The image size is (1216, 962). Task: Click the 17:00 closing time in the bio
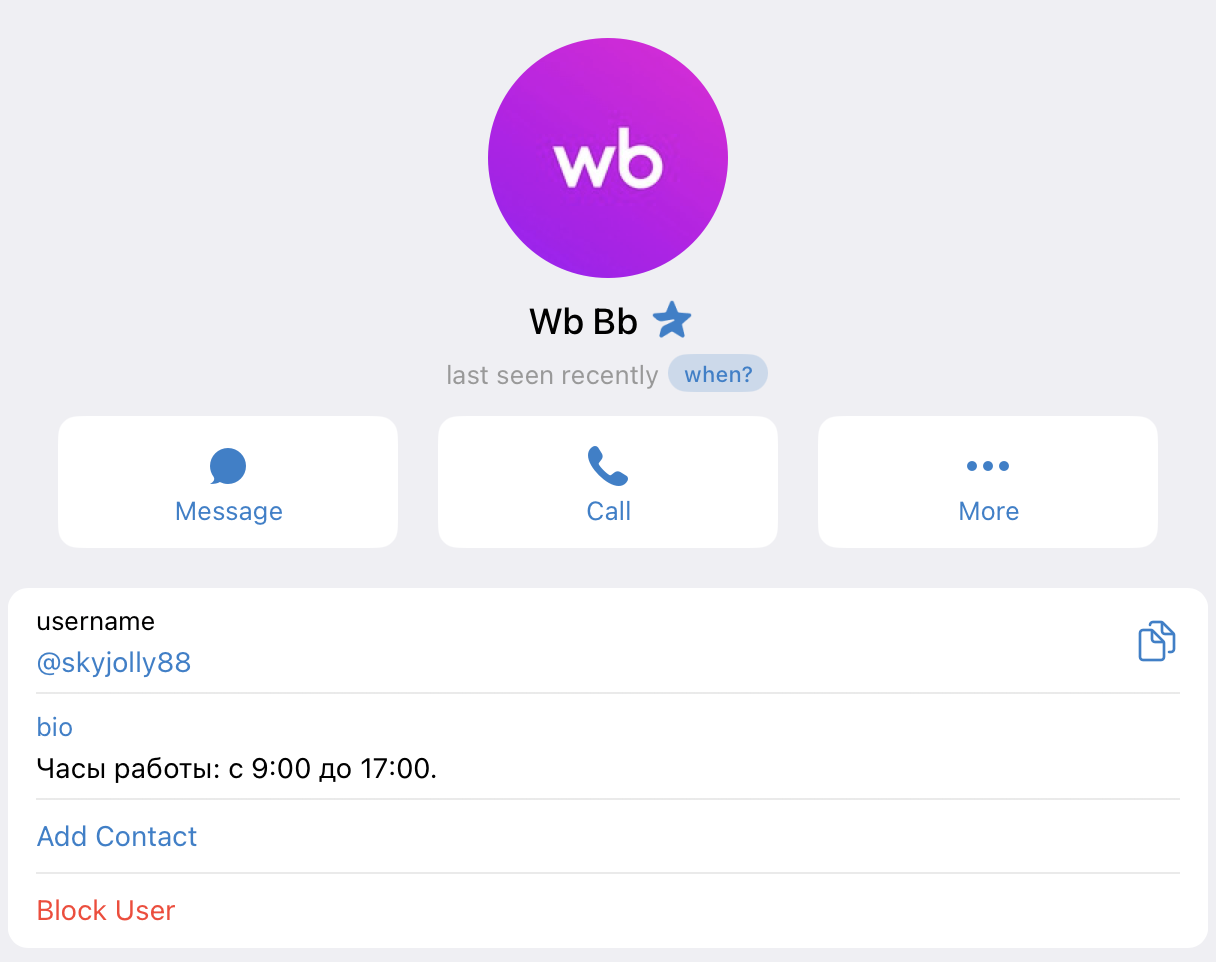point(403,769)
